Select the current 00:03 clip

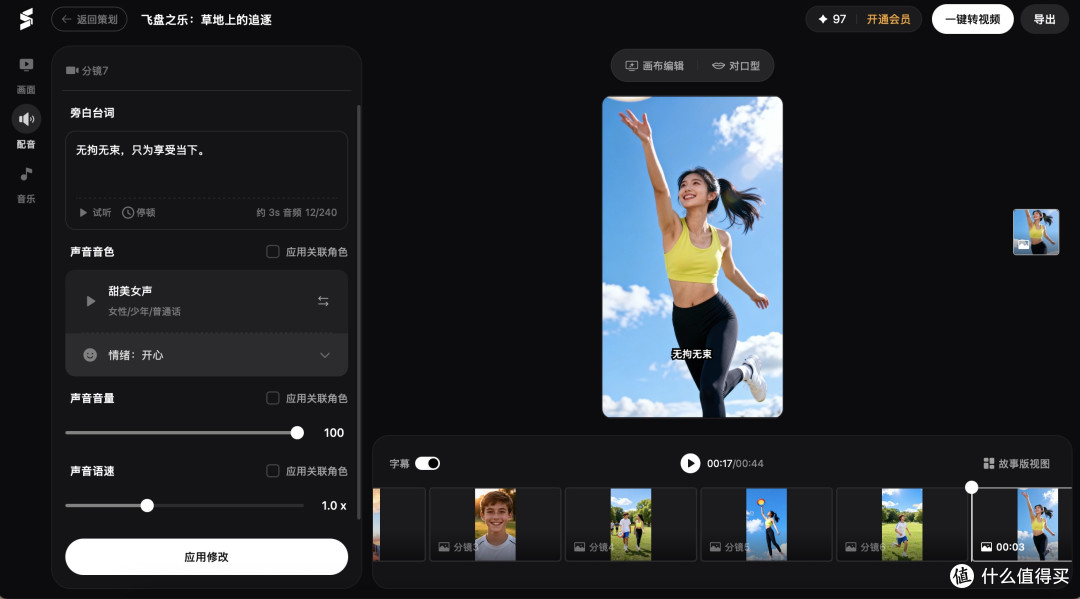(x=1022, y=524)
